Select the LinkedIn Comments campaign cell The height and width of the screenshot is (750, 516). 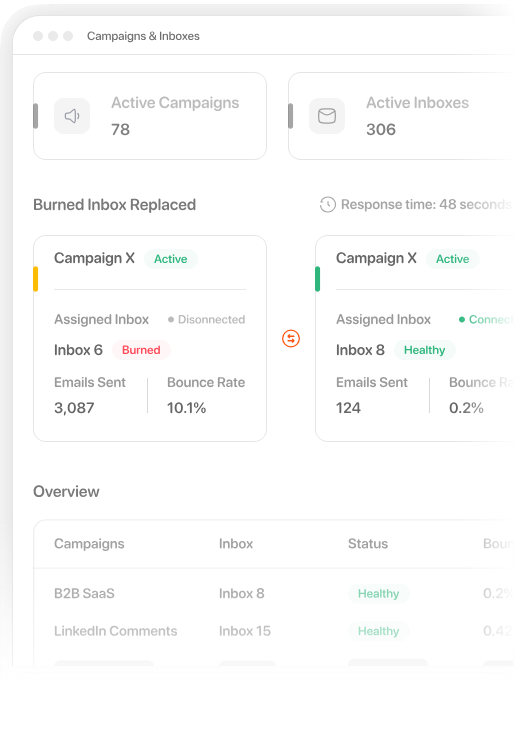pos(116,631)
